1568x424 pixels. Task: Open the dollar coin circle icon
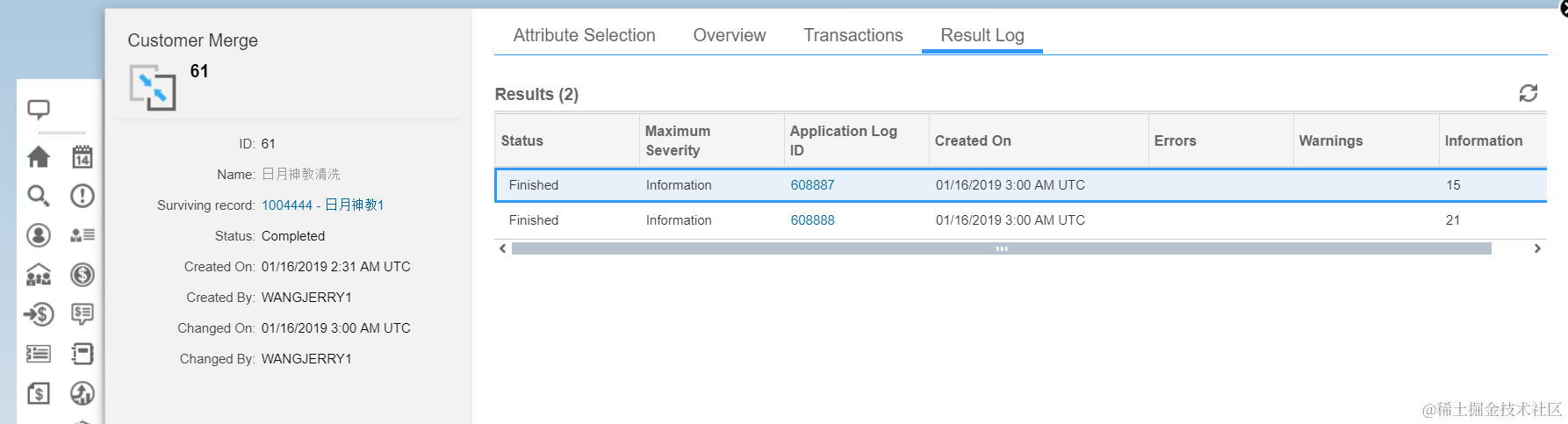[83, 275]
